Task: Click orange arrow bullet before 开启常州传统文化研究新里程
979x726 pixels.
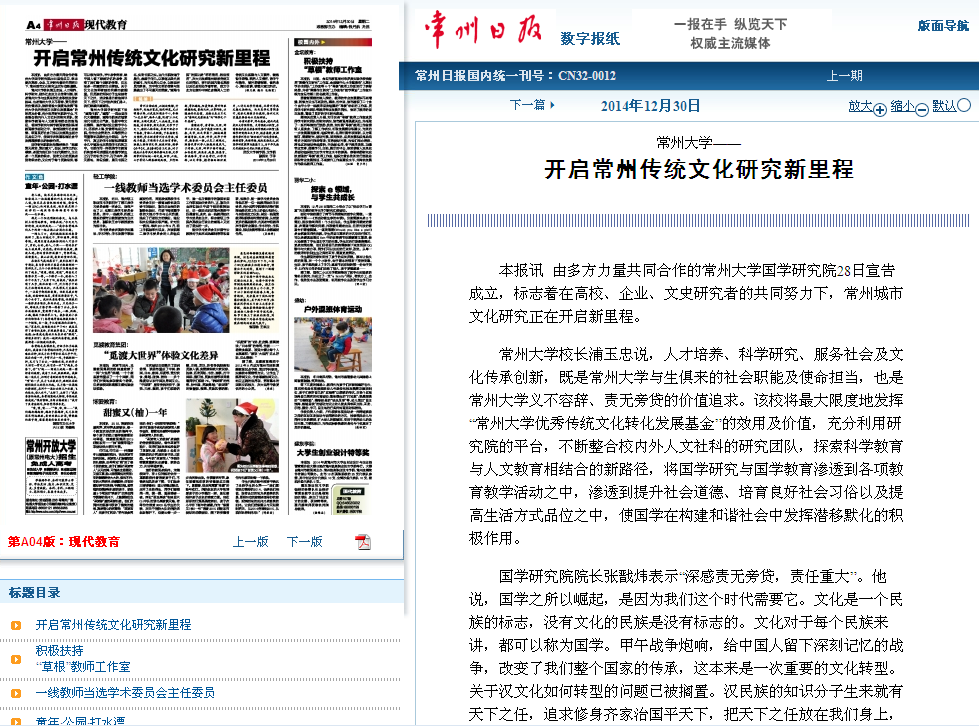Action: point(16,626)
